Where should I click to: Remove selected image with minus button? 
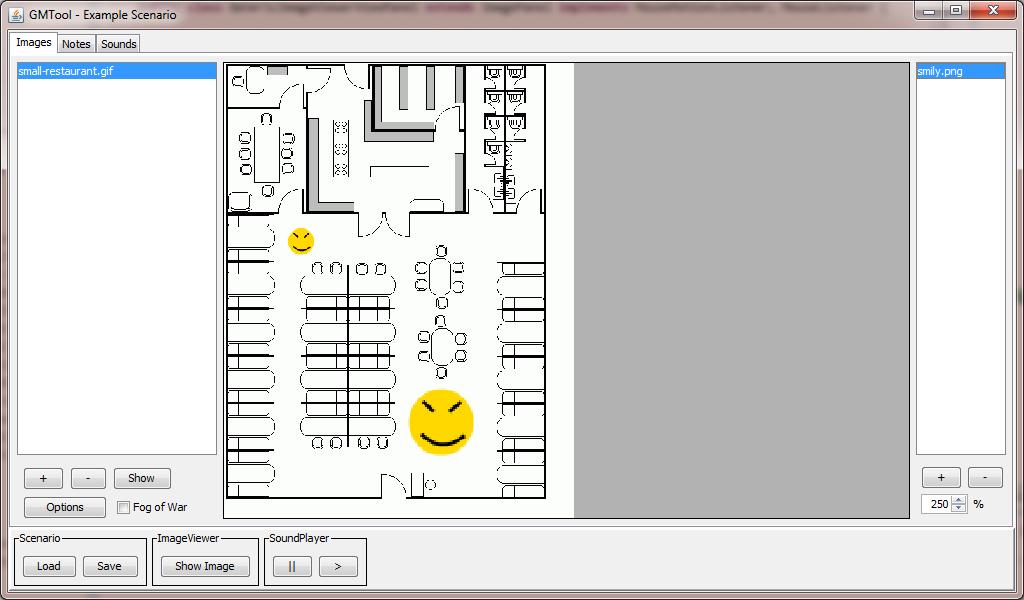[88, 478]
